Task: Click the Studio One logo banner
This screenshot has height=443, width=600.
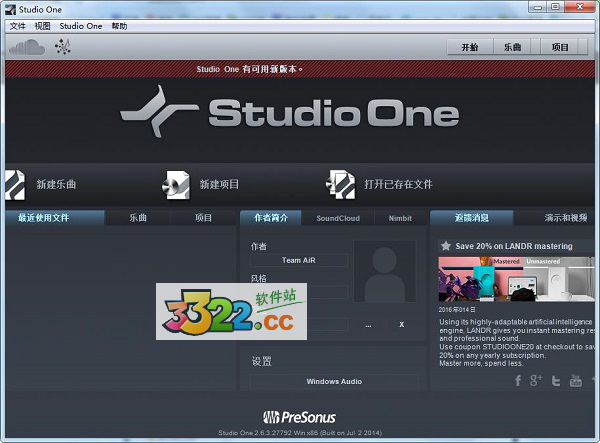Action: 290,112
